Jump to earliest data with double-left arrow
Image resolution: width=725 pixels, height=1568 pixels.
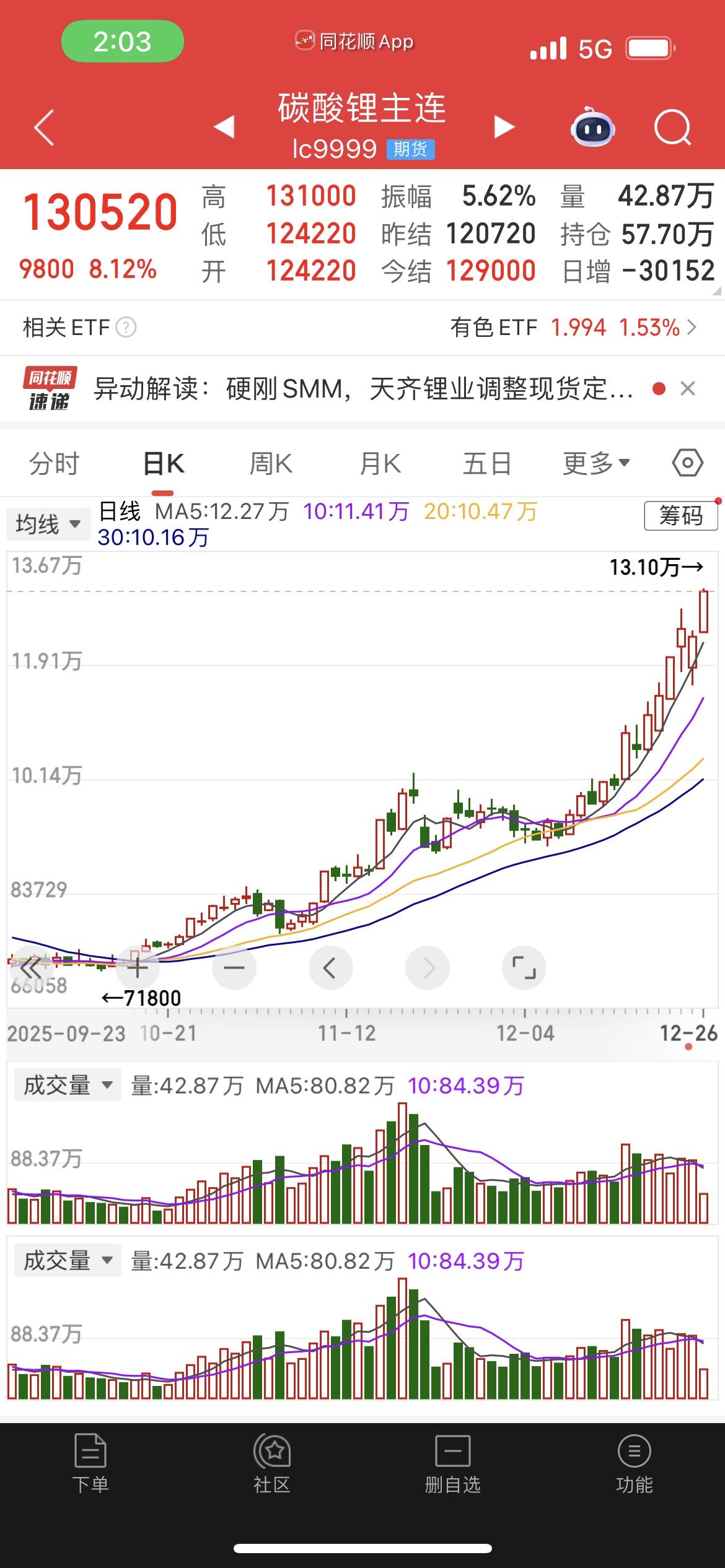pos(31,967)
